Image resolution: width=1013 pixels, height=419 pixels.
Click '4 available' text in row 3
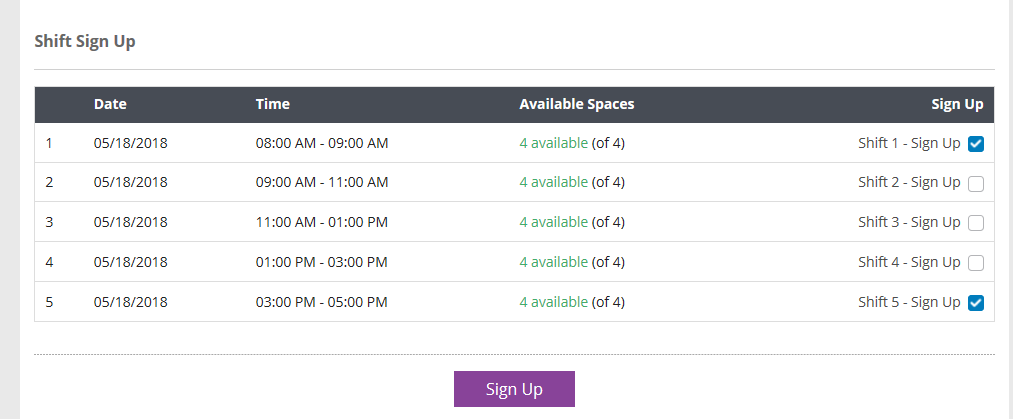pos(554,222)
